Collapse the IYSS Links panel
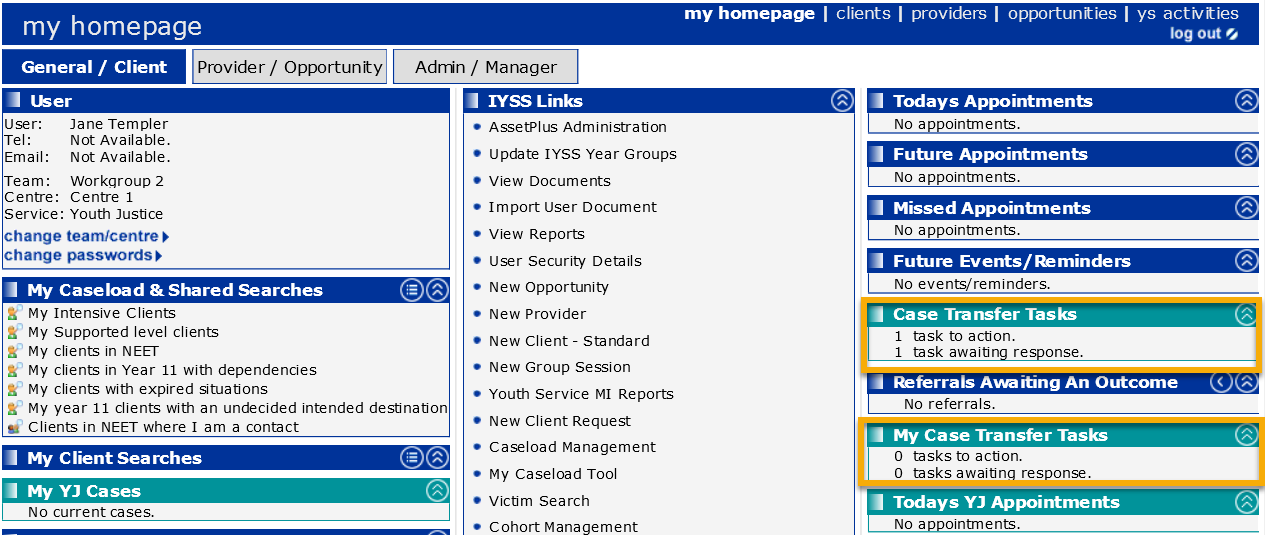Viewport: 1265px width, 535px height. [842, 101]
